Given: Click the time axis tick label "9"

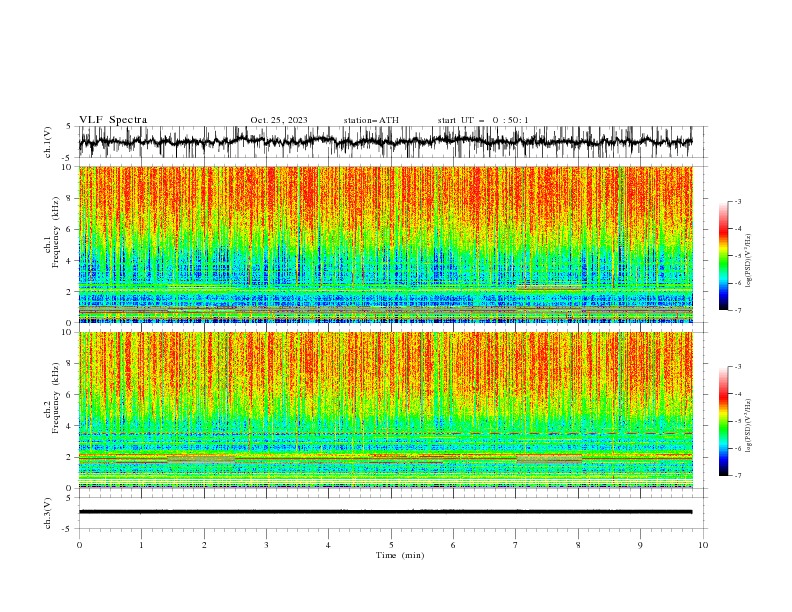Looking at the screenshot, I should pyautogui.click(x=640, y=545).
